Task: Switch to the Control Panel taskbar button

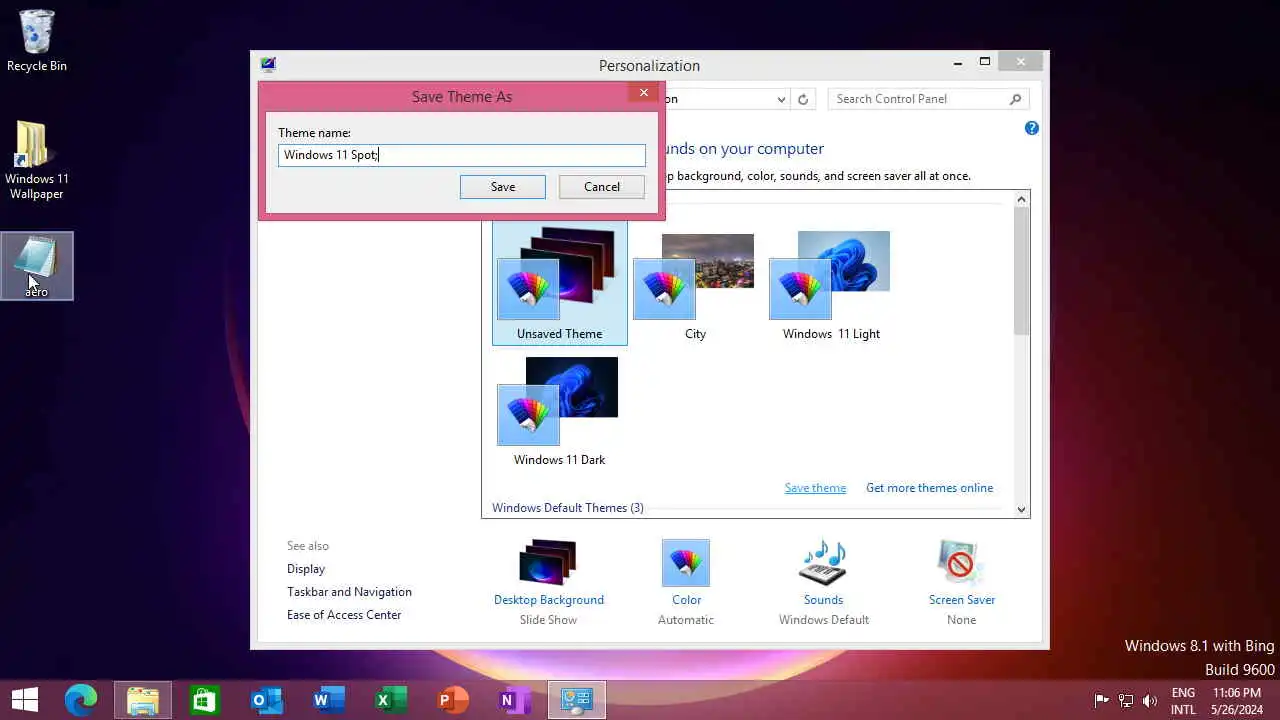Action: [577, 700]
